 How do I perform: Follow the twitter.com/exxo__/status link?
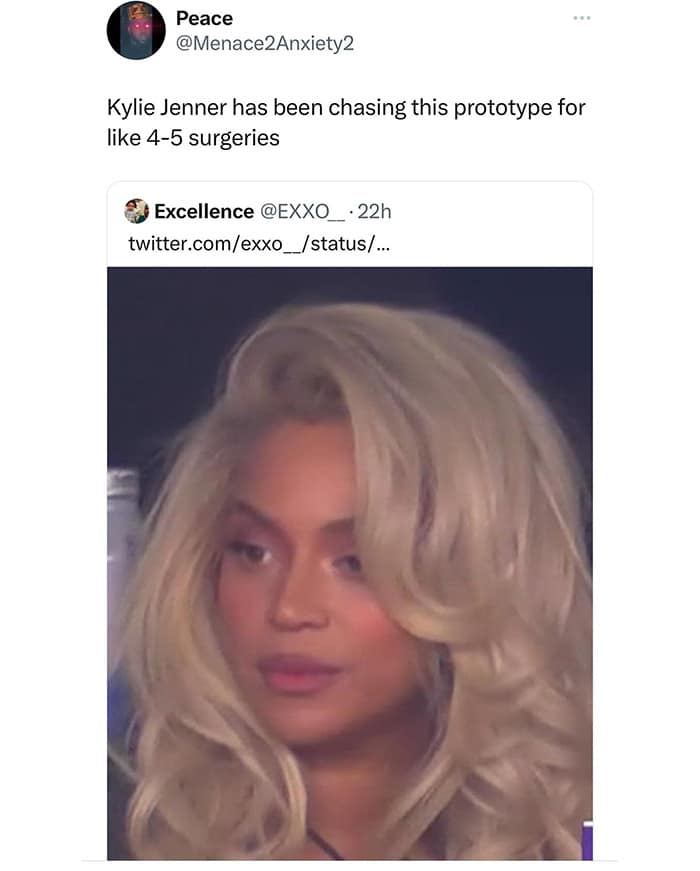[x=259, y=243]
